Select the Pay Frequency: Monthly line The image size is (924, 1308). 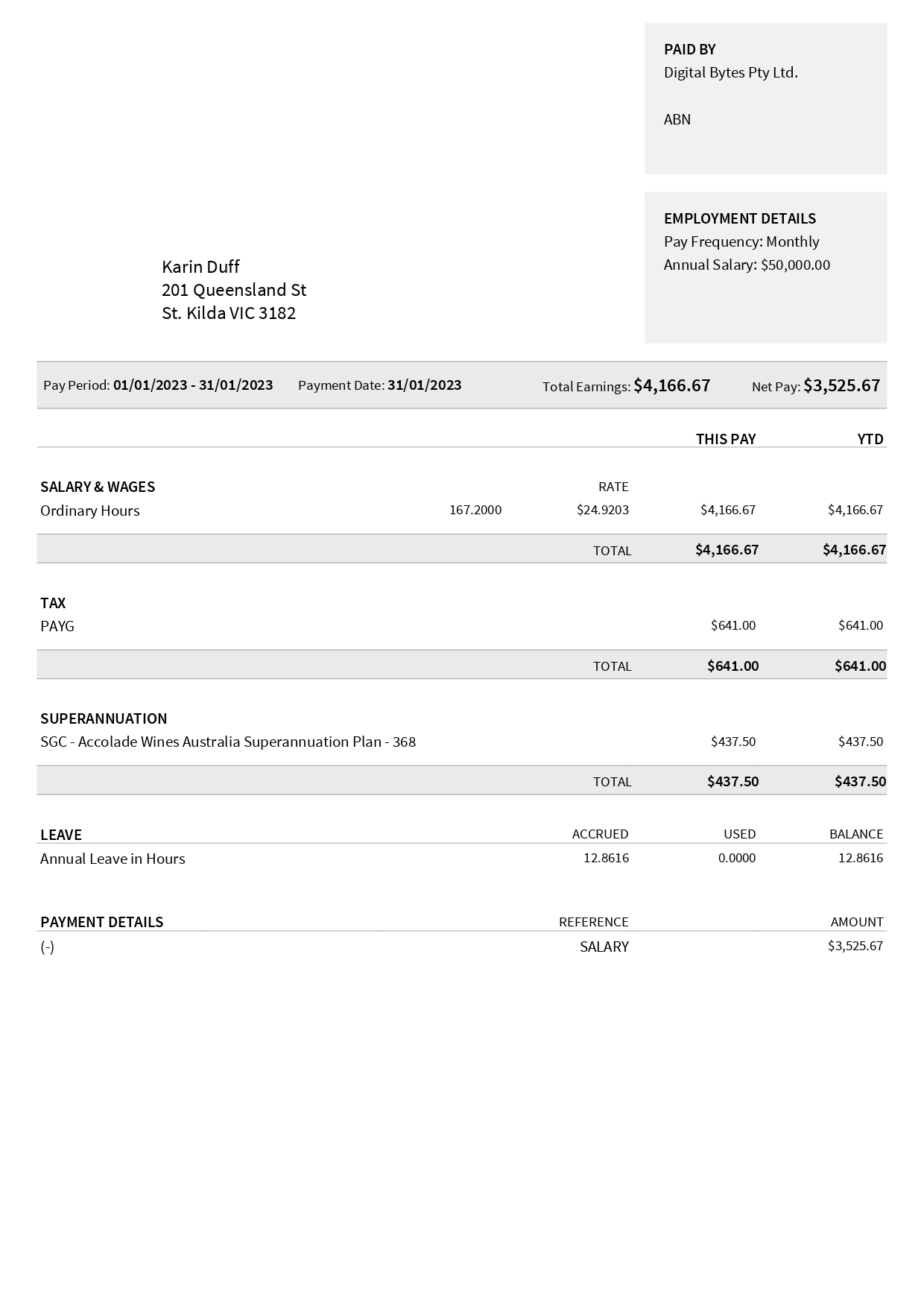tap(741, 241)
